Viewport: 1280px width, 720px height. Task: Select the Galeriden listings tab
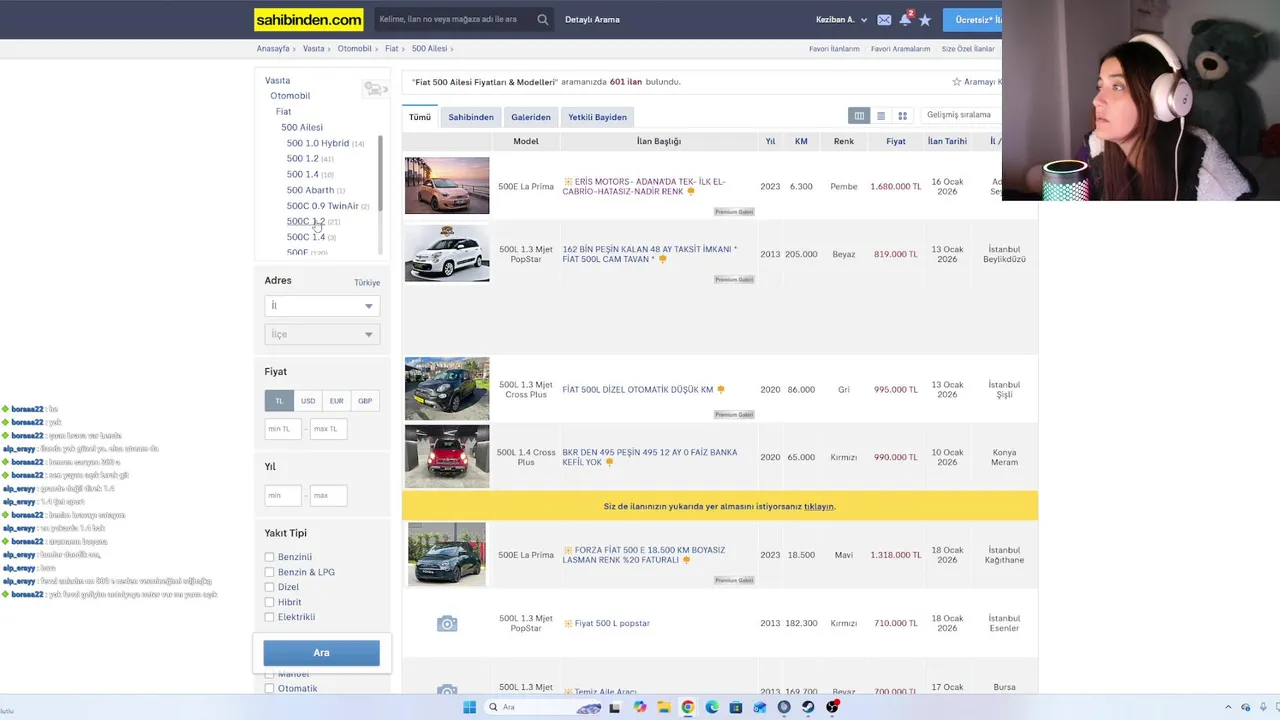click(x=531, y=117)
